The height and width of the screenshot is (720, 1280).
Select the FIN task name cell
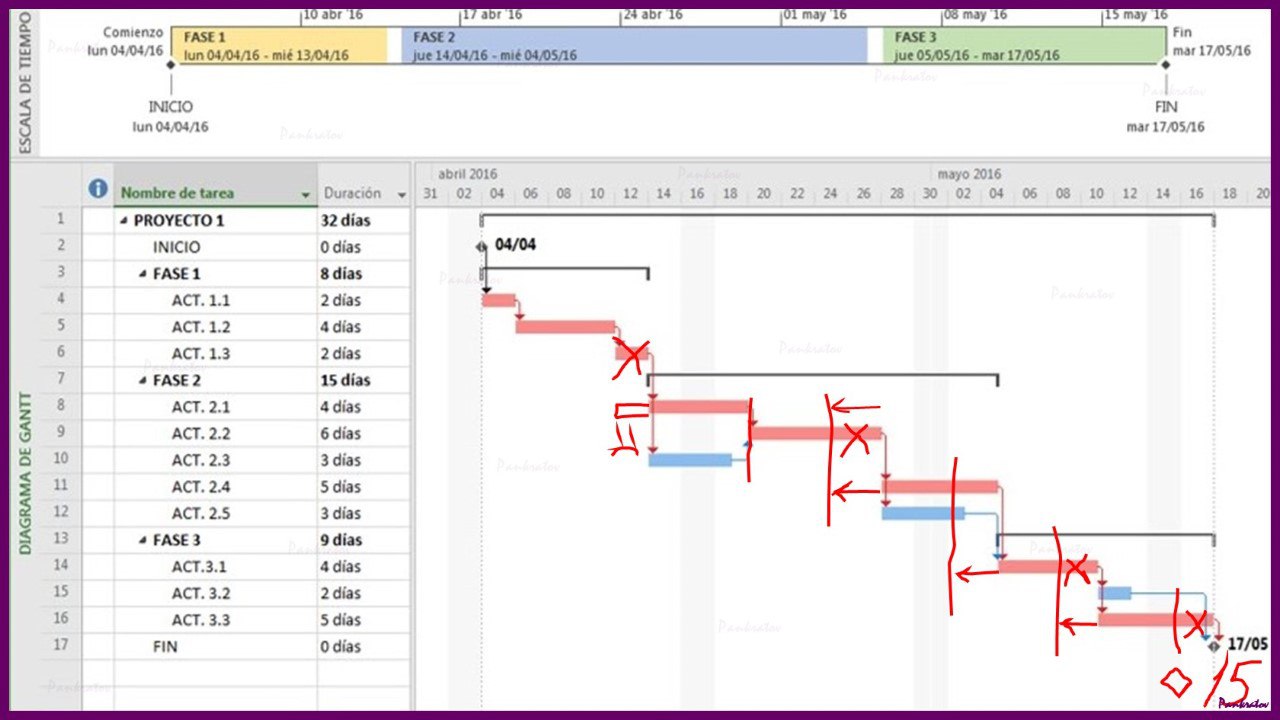click(x=215, y=647)
